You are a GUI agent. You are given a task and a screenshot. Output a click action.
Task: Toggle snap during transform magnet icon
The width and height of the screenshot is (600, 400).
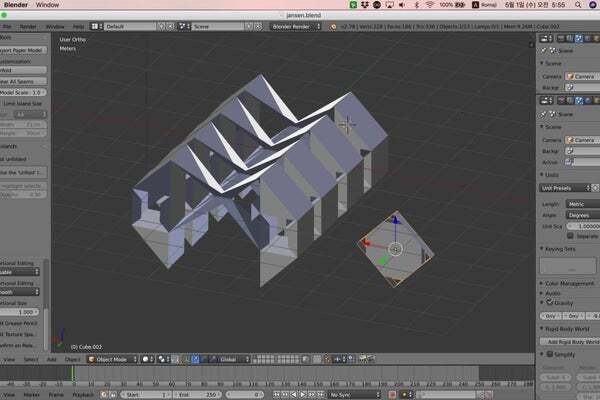(327, 359)
